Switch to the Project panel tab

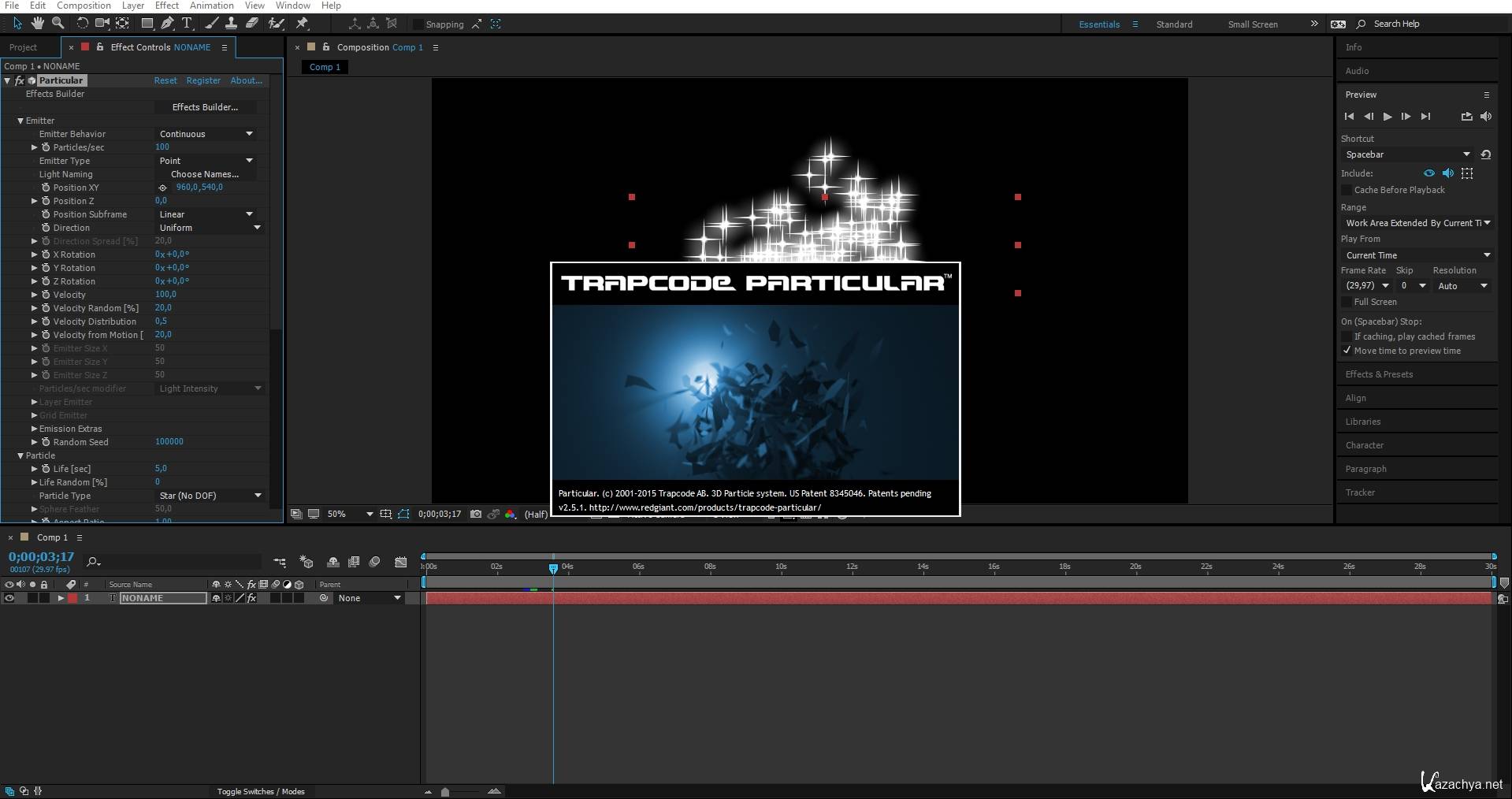24,47
